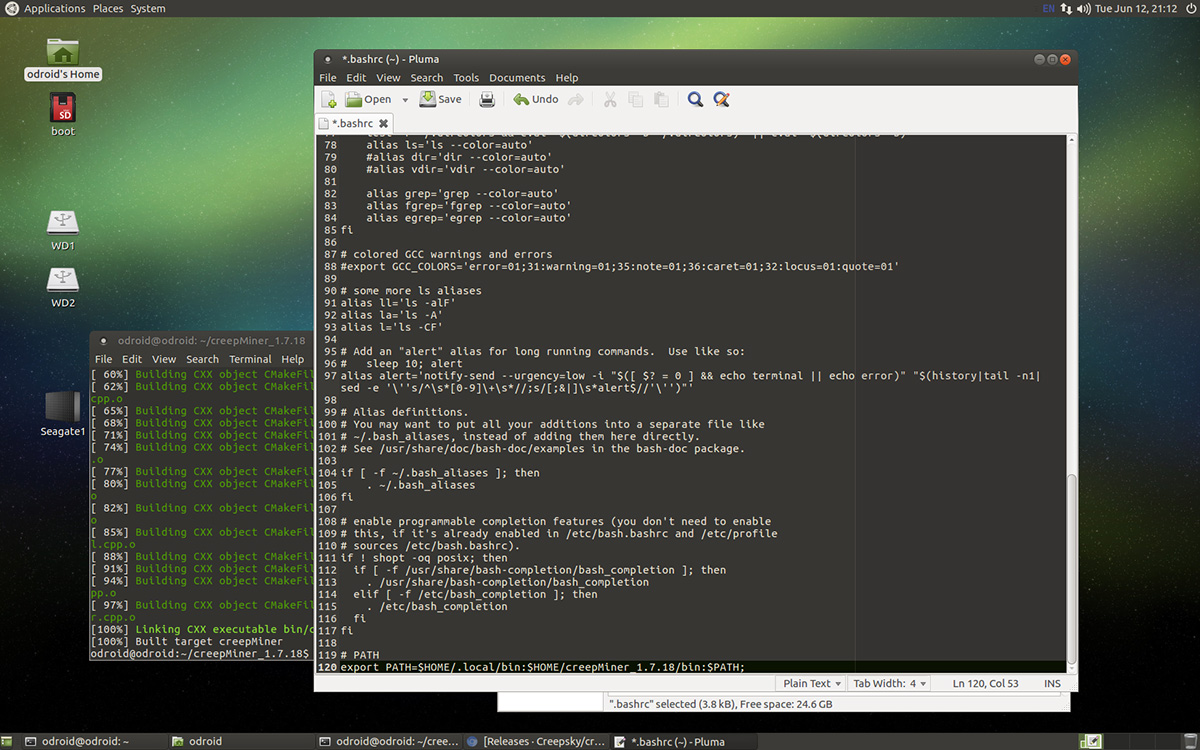Click the bash_aliases source line 105

click(x=420, y=485)
